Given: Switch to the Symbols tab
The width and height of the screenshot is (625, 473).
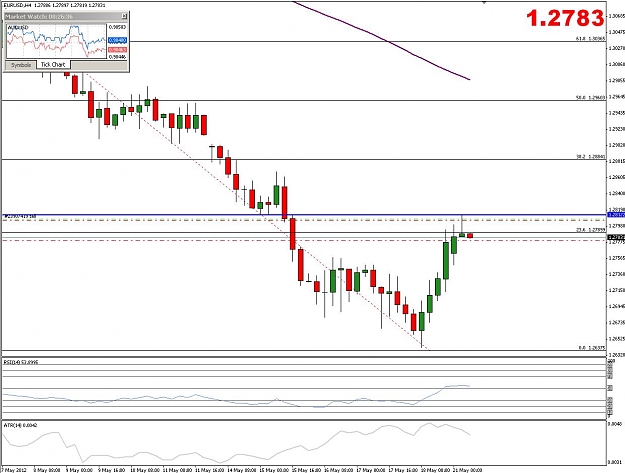Looking at the screenshot, I should [x=21, y=65].
